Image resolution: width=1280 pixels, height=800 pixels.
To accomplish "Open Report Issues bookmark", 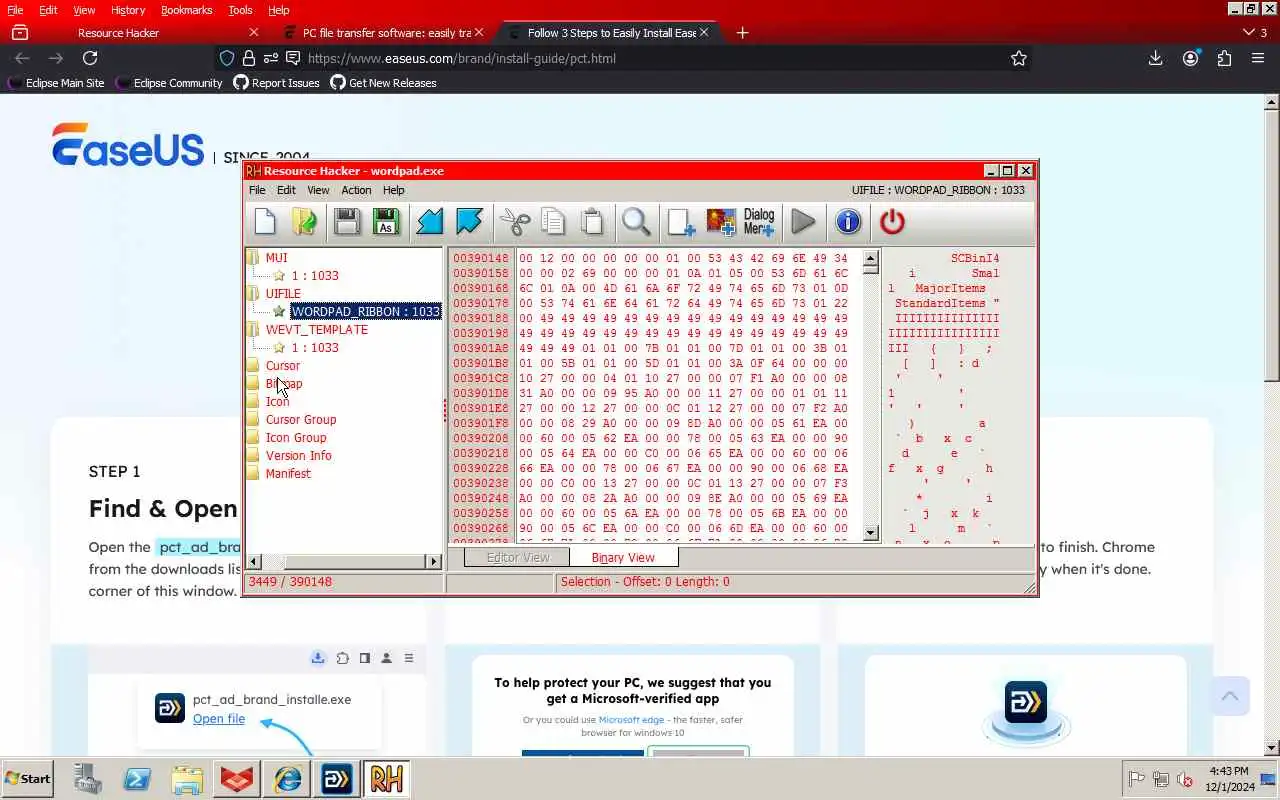I will tap(276, 83).
